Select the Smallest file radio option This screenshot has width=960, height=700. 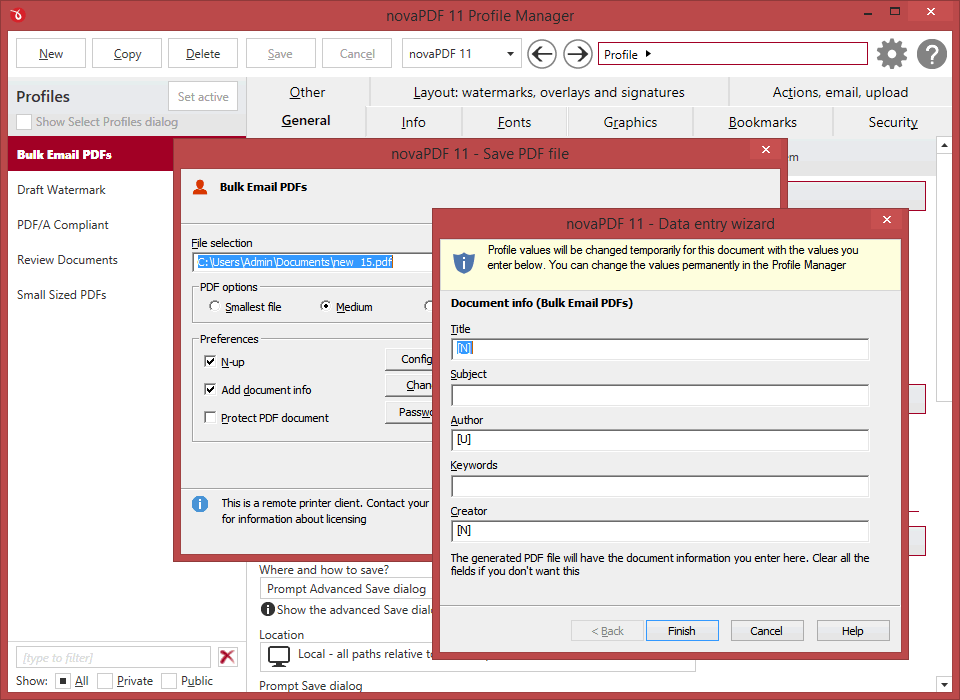click(214, 306)
